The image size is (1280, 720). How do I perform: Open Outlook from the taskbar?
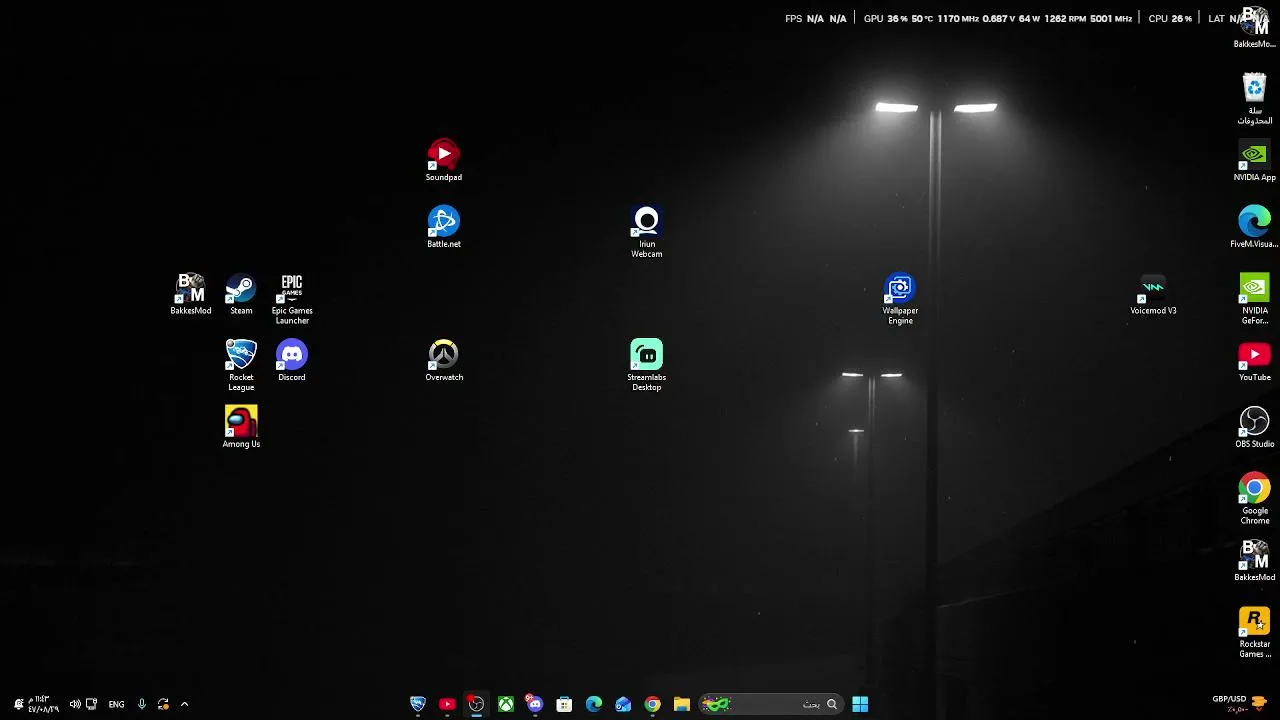[x=623, y=704]
